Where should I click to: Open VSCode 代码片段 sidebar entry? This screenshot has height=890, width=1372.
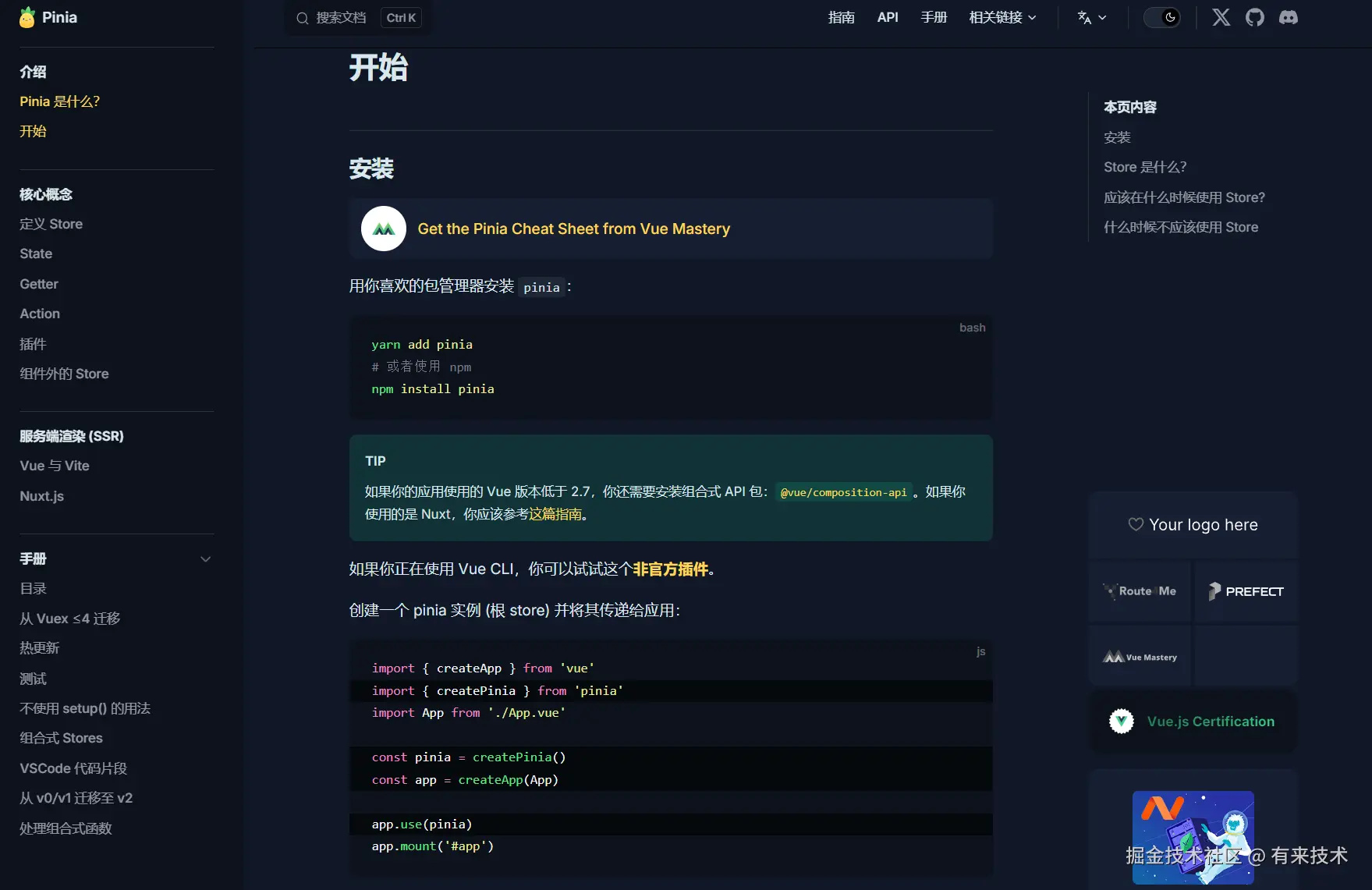[73, 768]
